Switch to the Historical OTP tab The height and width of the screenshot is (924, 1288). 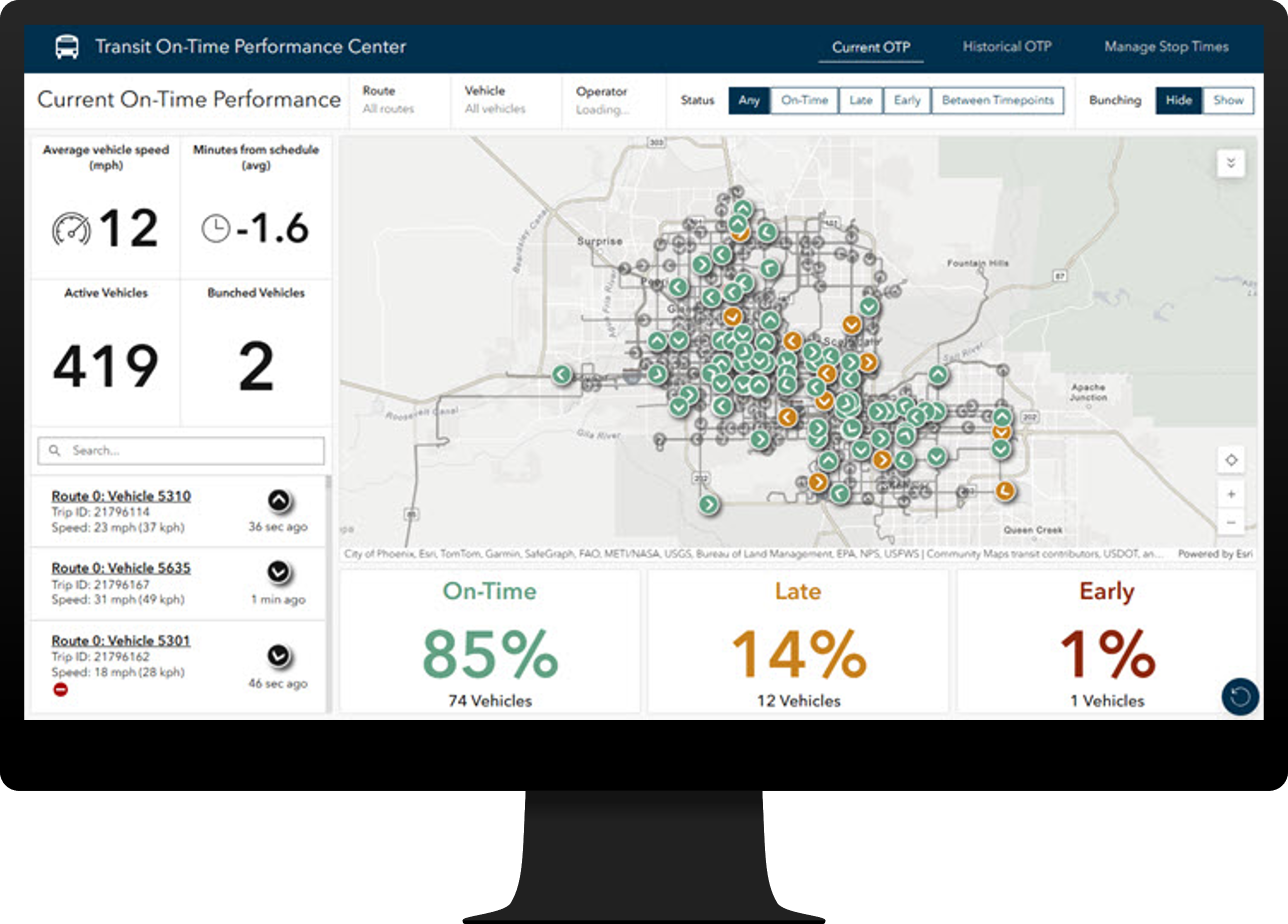pos(1007,46)
